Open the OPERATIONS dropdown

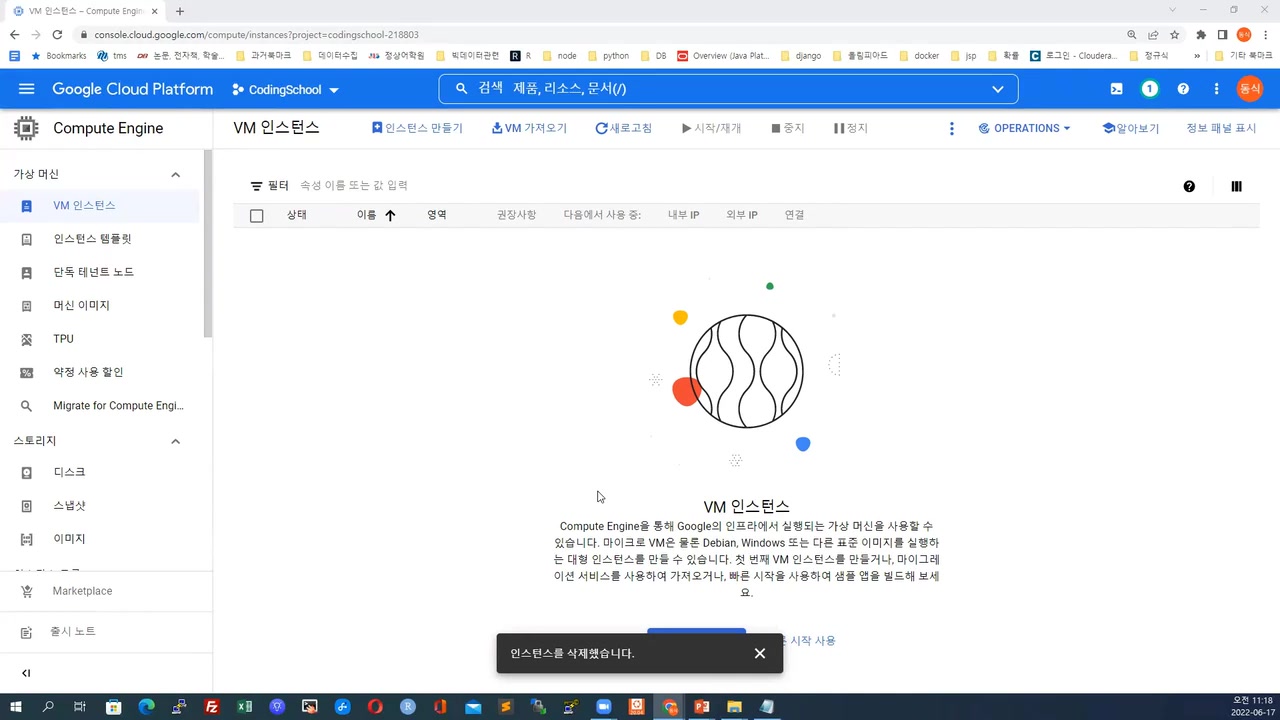click(x=1024, y=128)
